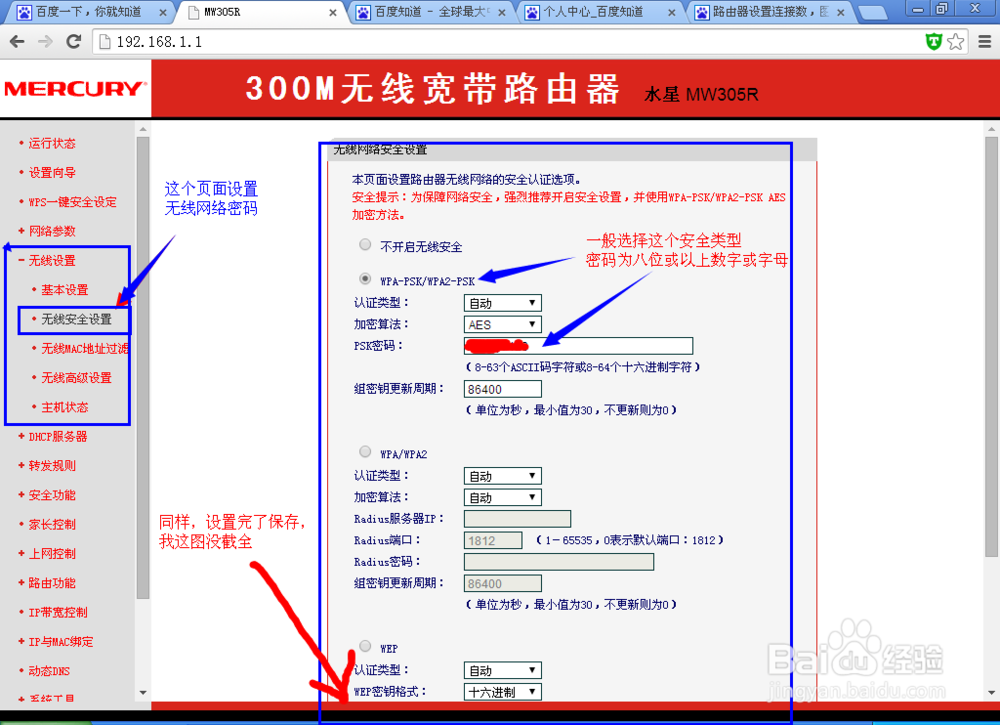Expand 网络参数 menu
The height and width of the screenshot is (725, 1000).
point(52,231)
